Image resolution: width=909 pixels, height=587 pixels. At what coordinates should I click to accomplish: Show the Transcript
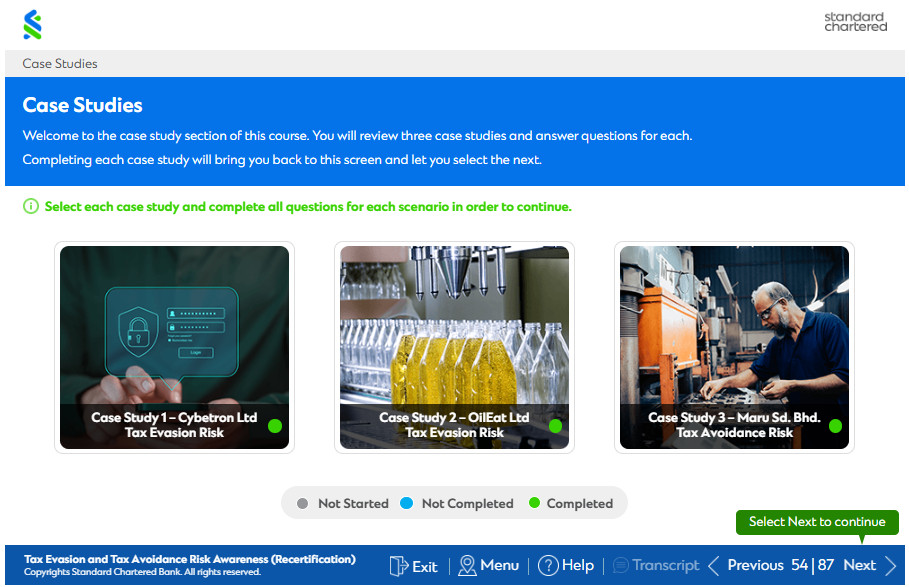[x=666, y=565]
